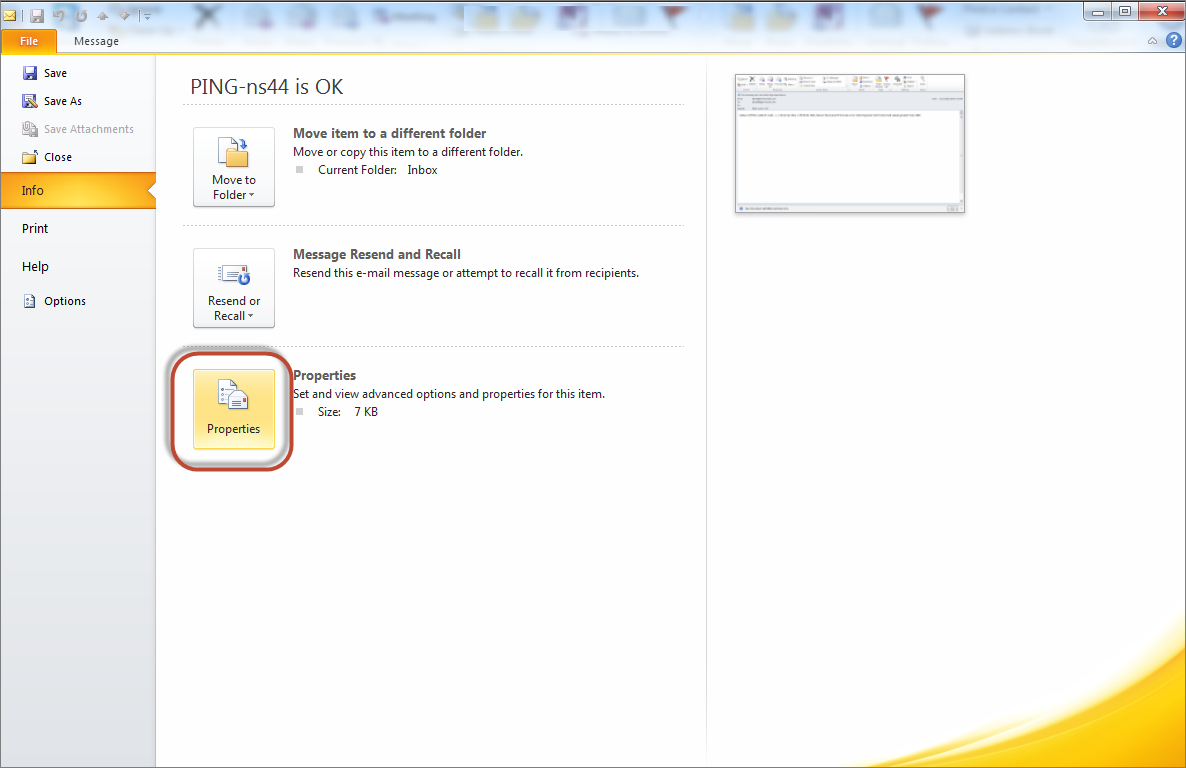
Task: Click the 'PING-ns44 is OK' subject heading
Action: [x=266, y=87]
